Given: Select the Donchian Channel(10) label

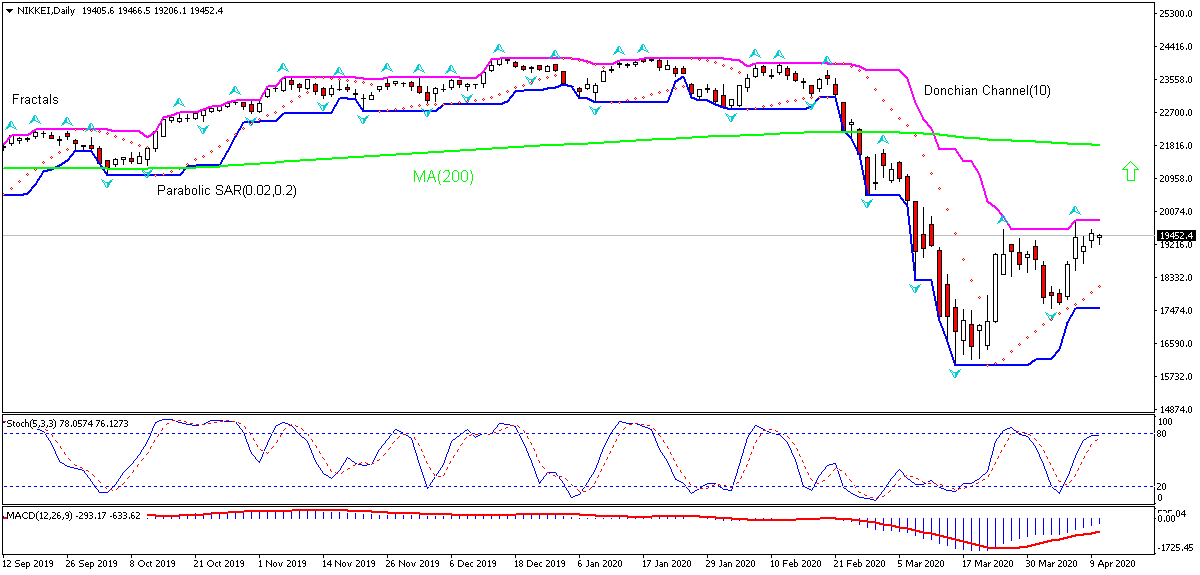Looking at the screenshot, I should point(986,91).
